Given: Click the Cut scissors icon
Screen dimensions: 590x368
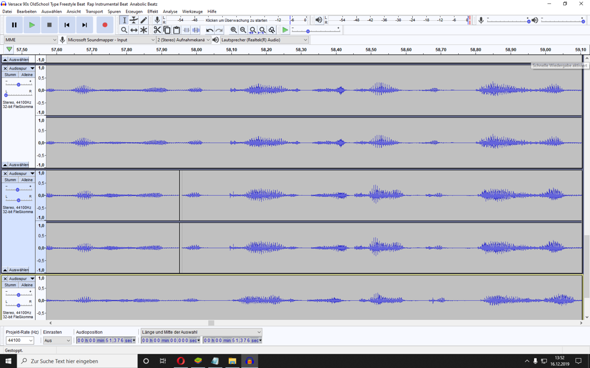Looking at the screenshot, I should [157, 30].
